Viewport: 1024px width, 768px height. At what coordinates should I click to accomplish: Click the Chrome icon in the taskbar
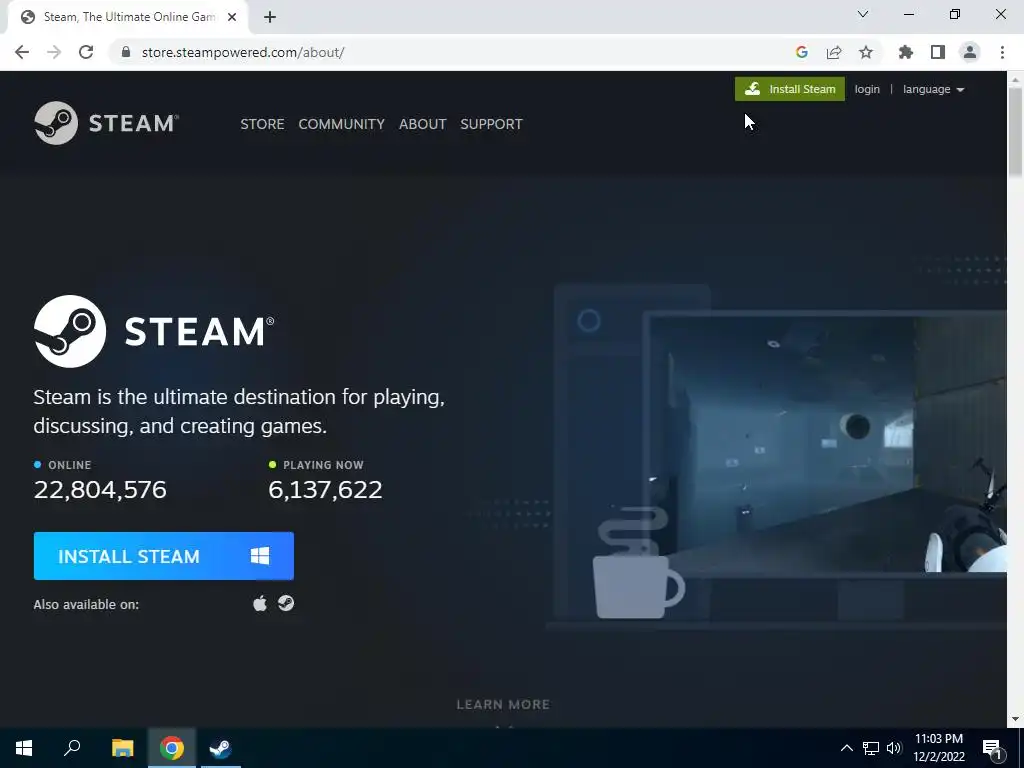[x=172, y=748]
